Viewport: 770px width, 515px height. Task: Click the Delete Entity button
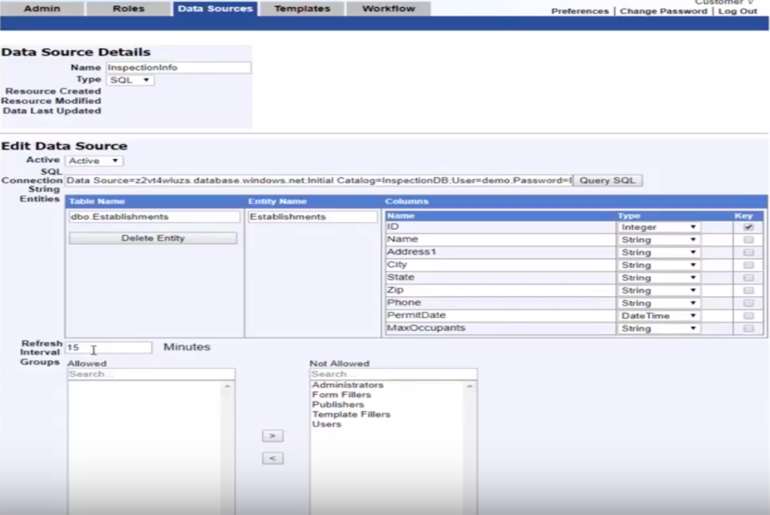pyautogui.click(x=153, y=238)
